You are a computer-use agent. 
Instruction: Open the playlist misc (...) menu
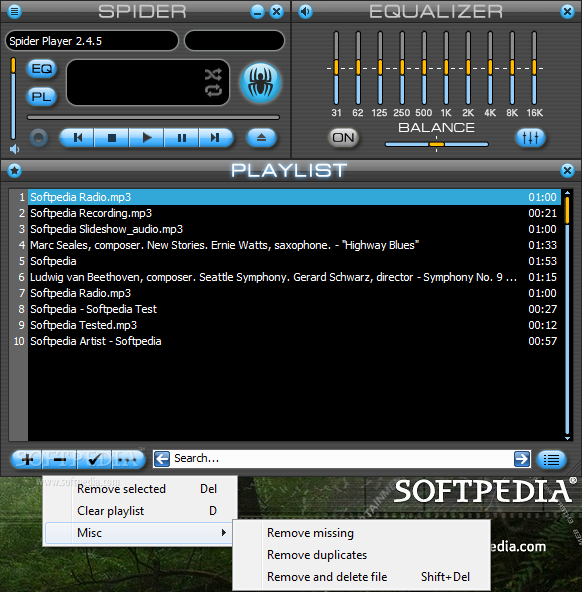128,459
